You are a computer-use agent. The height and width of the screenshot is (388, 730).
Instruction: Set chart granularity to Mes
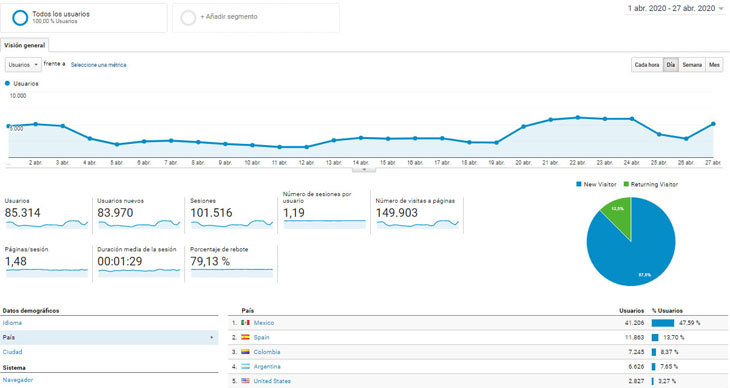tap(714, 65)
